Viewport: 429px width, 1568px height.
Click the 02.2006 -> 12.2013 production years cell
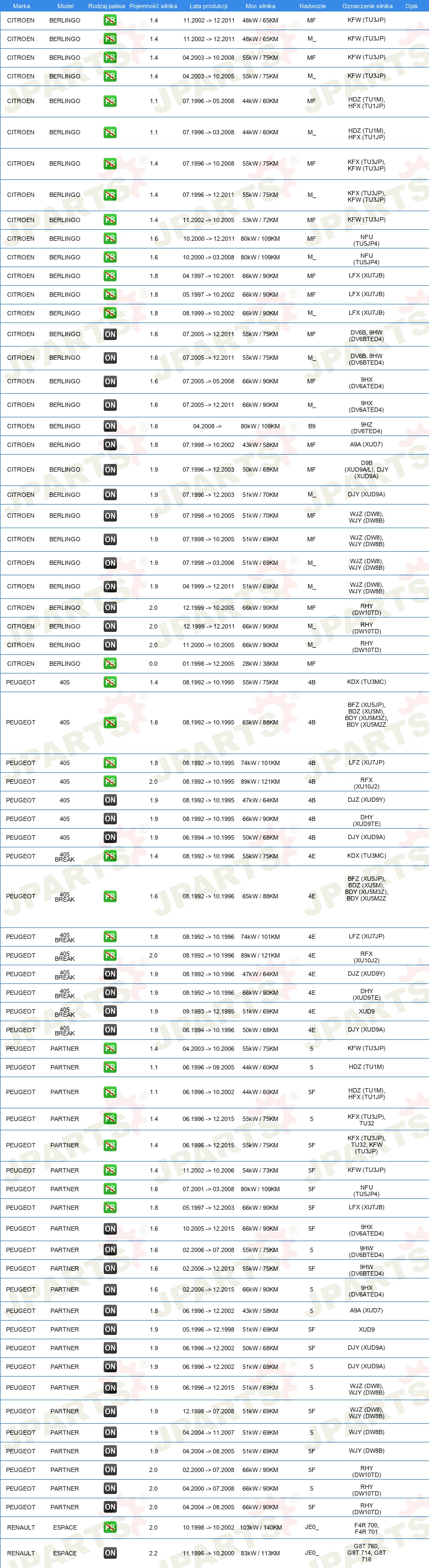[x=208, y=1269]
